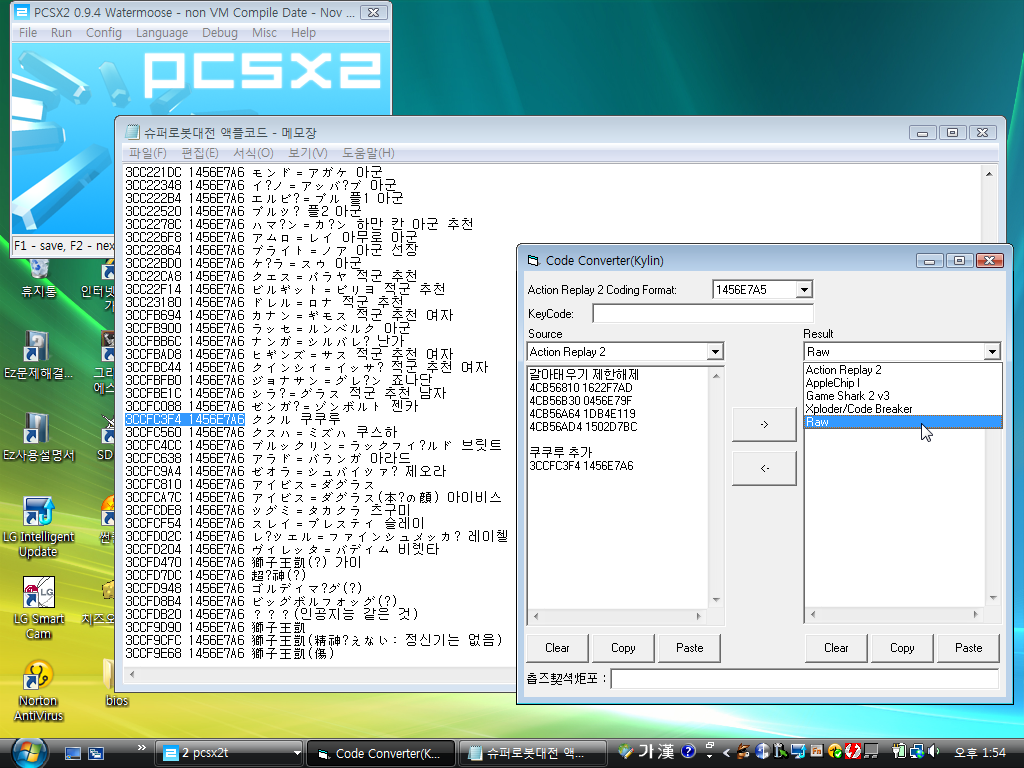This screenshot has width=1024, height=768.
Task: Open LG Smart Cam desktop icon
Action: tap(39, 609)
